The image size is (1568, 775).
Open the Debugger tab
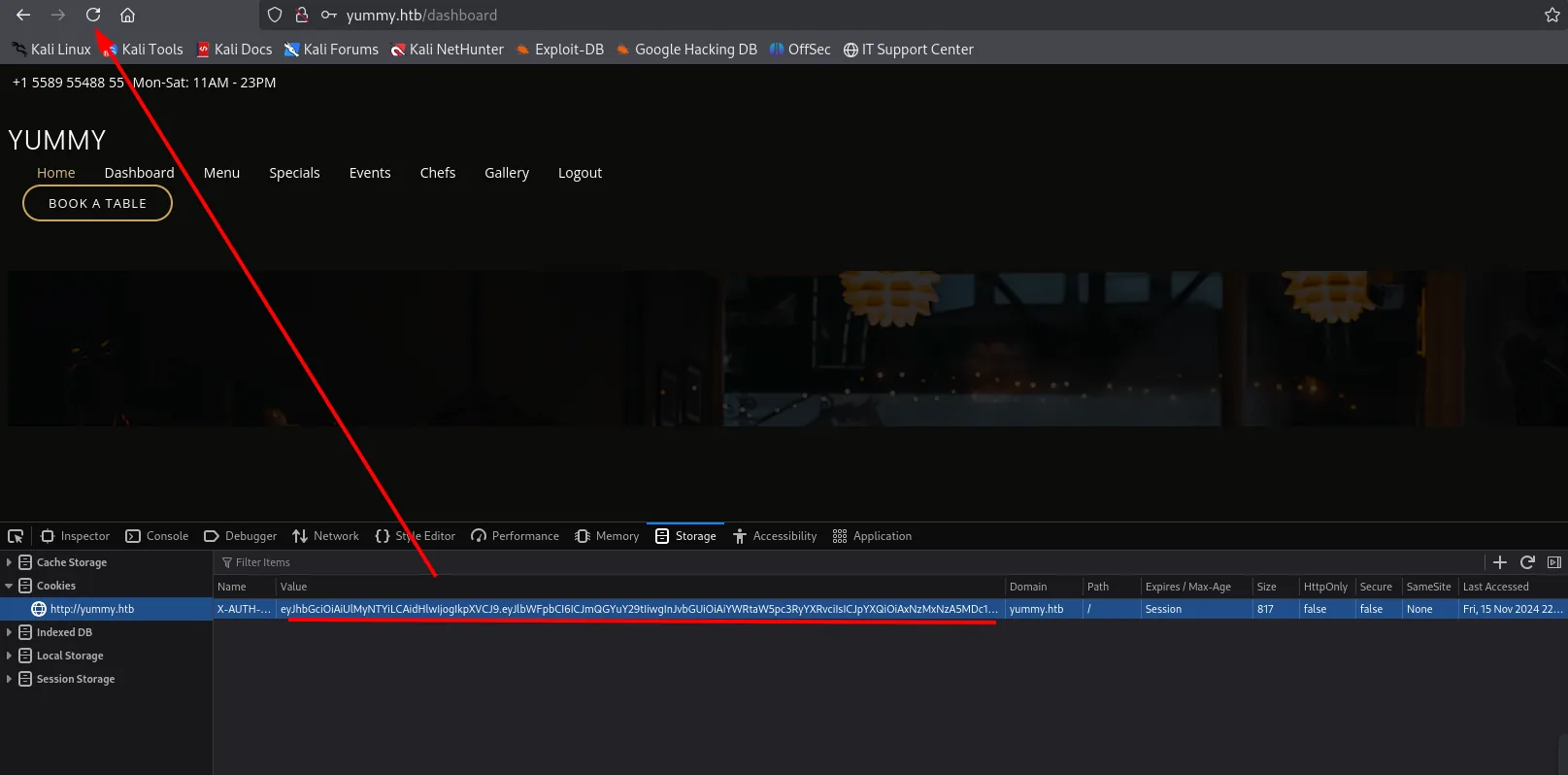(241, 536)
